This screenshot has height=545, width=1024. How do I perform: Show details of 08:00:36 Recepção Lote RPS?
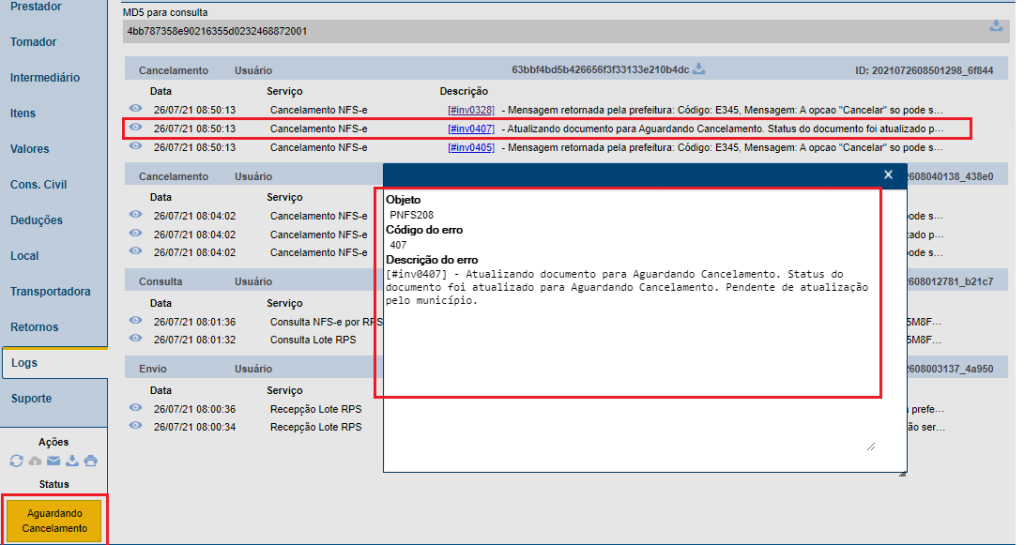[135, 409]
